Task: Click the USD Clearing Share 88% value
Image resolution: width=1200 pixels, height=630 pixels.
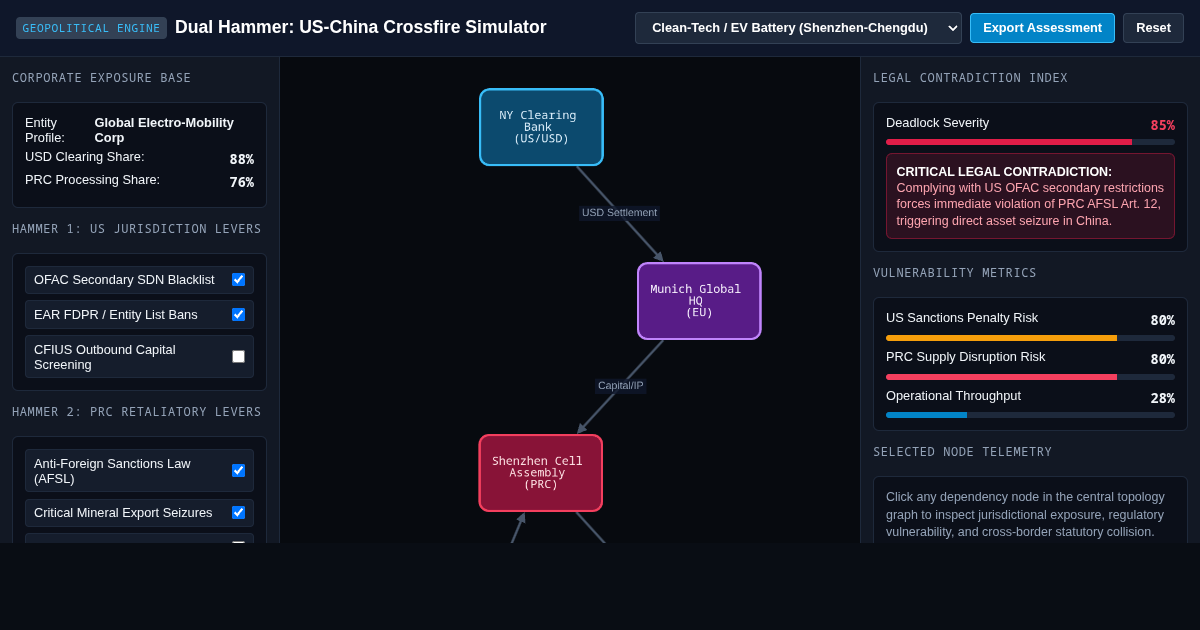Action: point(241,159)
